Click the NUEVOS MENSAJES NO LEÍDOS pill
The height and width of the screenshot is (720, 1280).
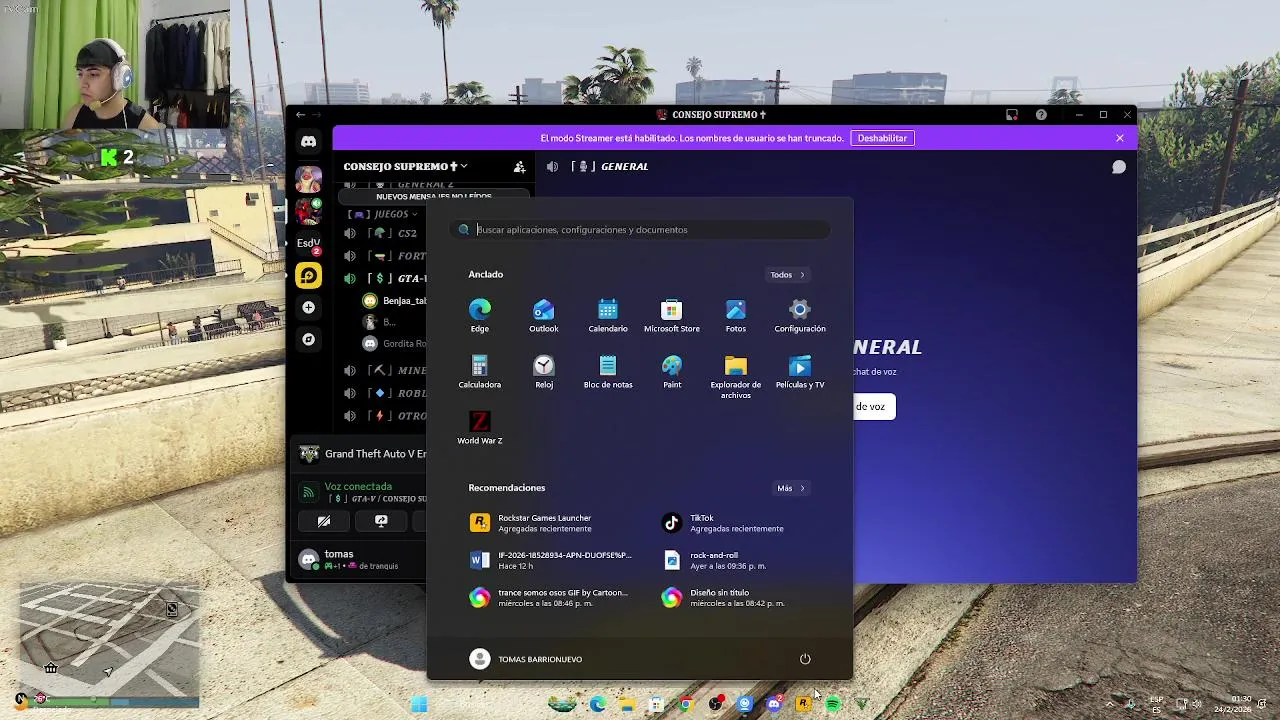coord(433,196)
